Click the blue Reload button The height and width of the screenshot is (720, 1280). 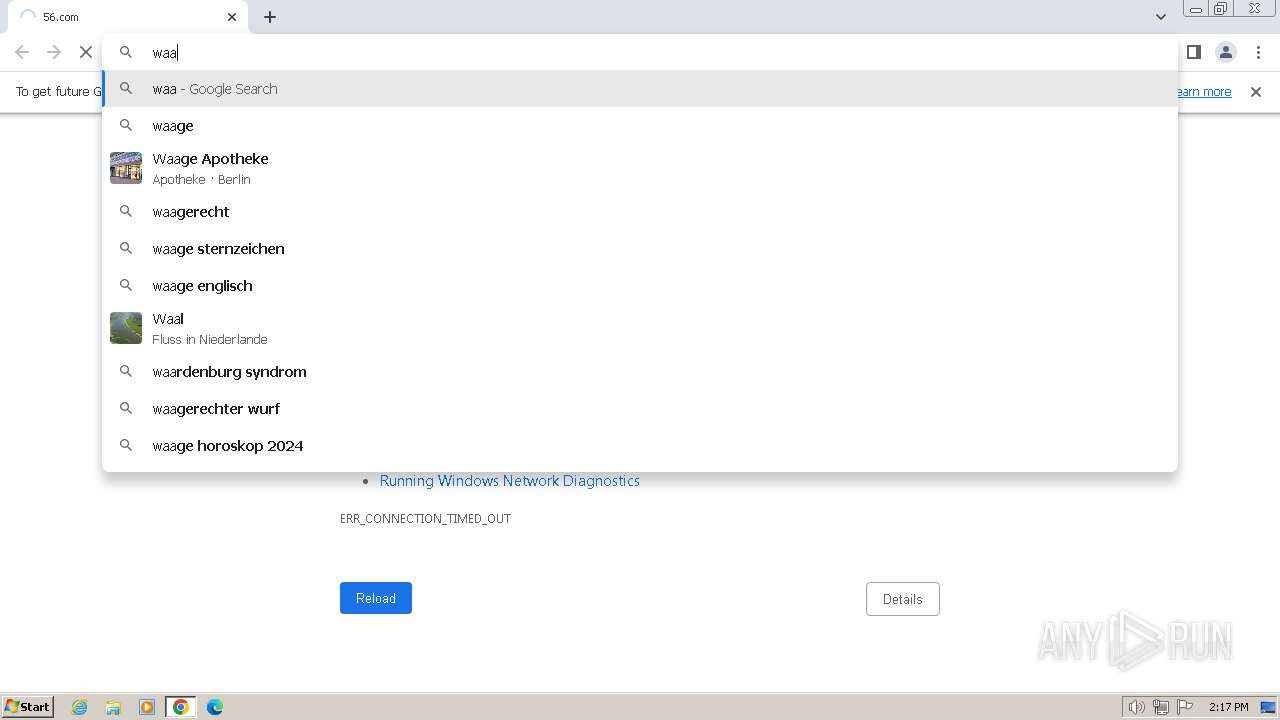pos(376,598)
